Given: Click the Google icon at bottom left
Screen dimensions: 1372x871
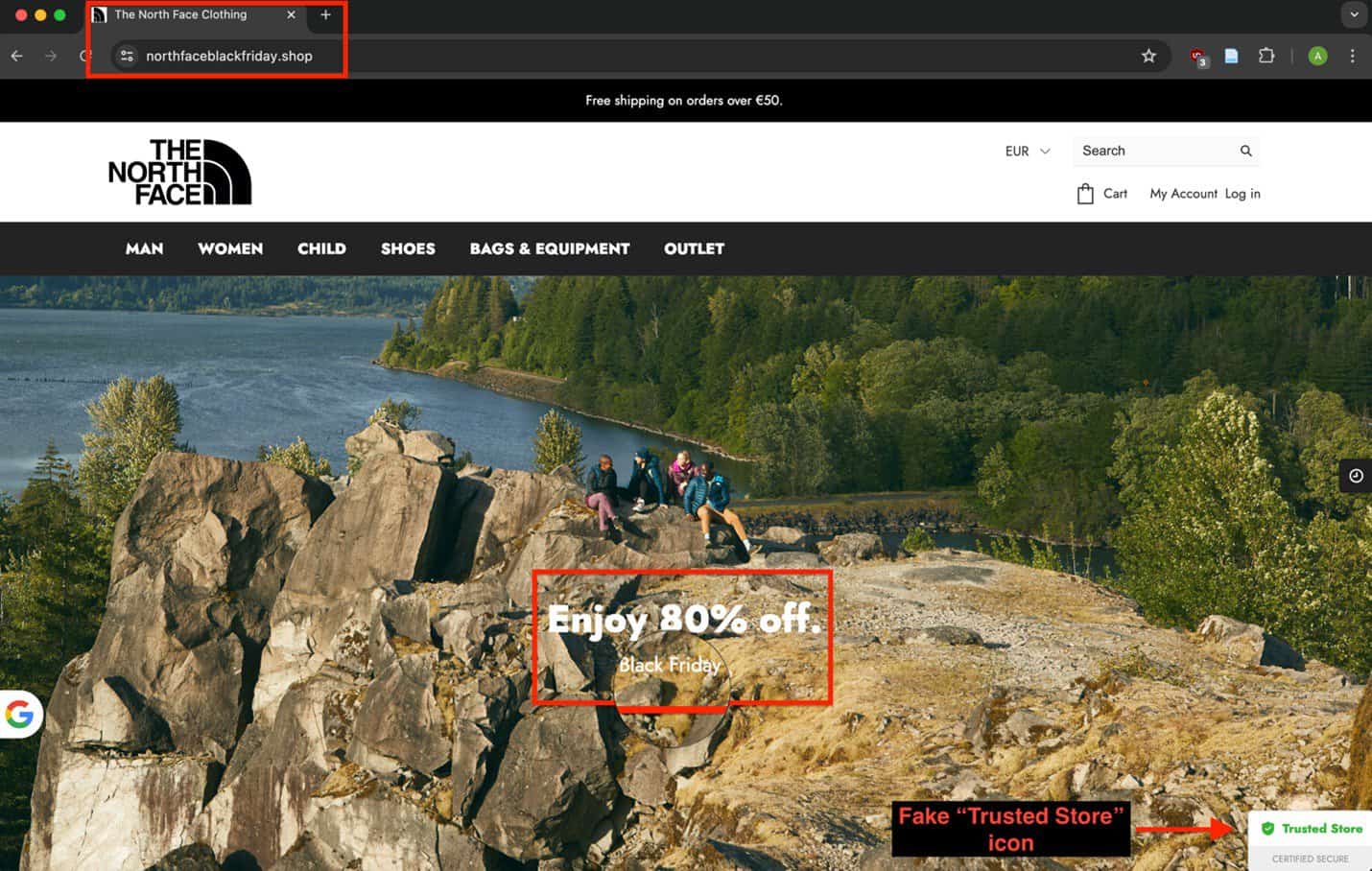Looking at the screenshot, I should [x=19, y=714].
